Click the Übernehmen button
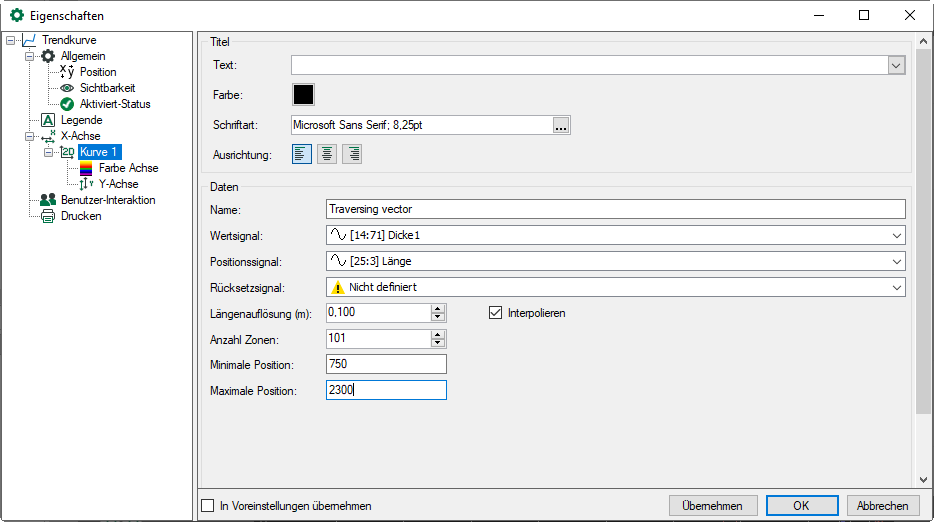 pyautogui.click(x=713, y=506)
